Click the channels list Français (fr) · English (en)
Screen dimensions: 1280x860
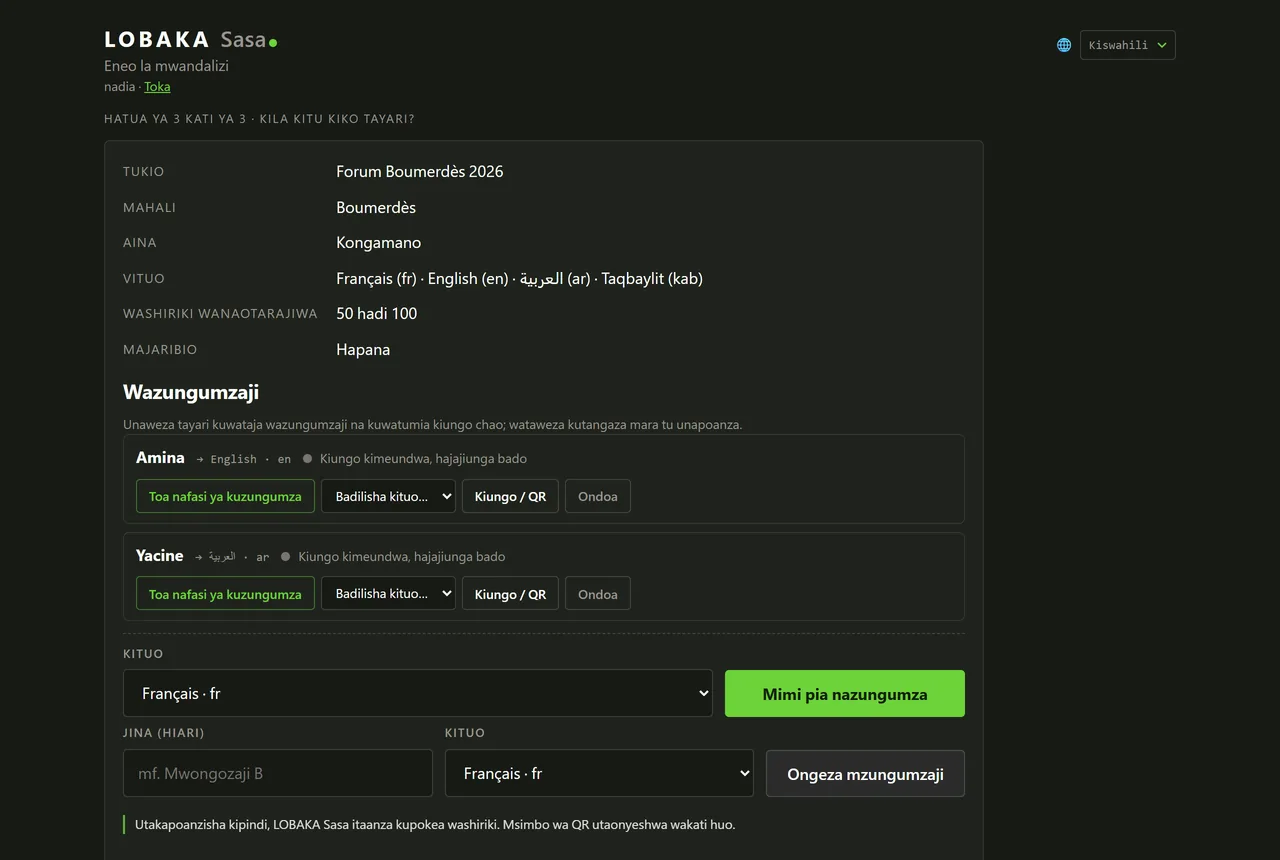(x=520, y=279)
